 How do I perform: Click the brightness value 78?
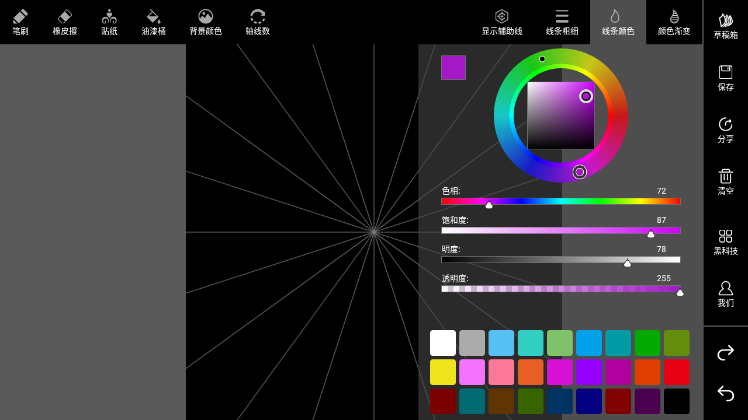click(661, 249)
